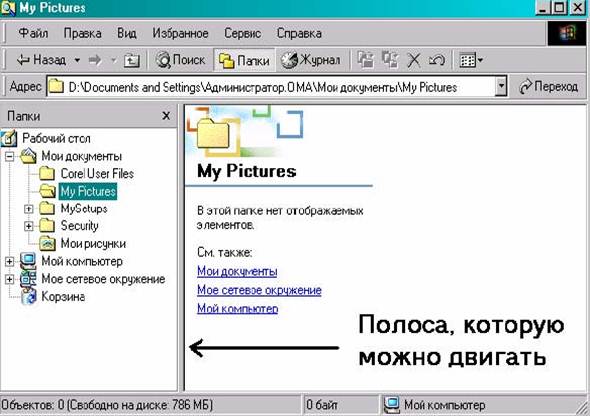Expand the Мой компьютер tree node
The image size is (590, 416).
pyautogui.click(x=9, y=261)
